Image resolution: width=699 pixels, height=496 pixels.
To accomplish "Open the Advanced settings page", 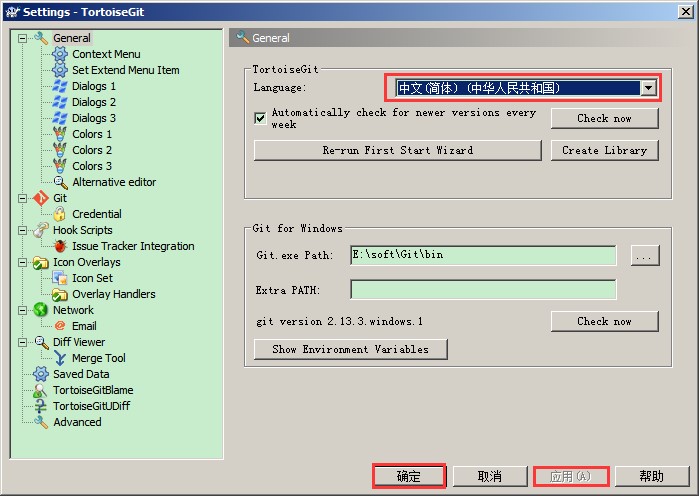I will click(x=77, y=422).
